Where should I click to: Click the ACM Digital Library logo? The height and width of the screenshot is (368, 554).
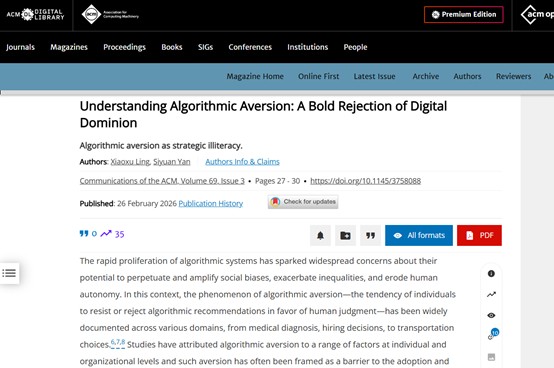coord(35,14)
